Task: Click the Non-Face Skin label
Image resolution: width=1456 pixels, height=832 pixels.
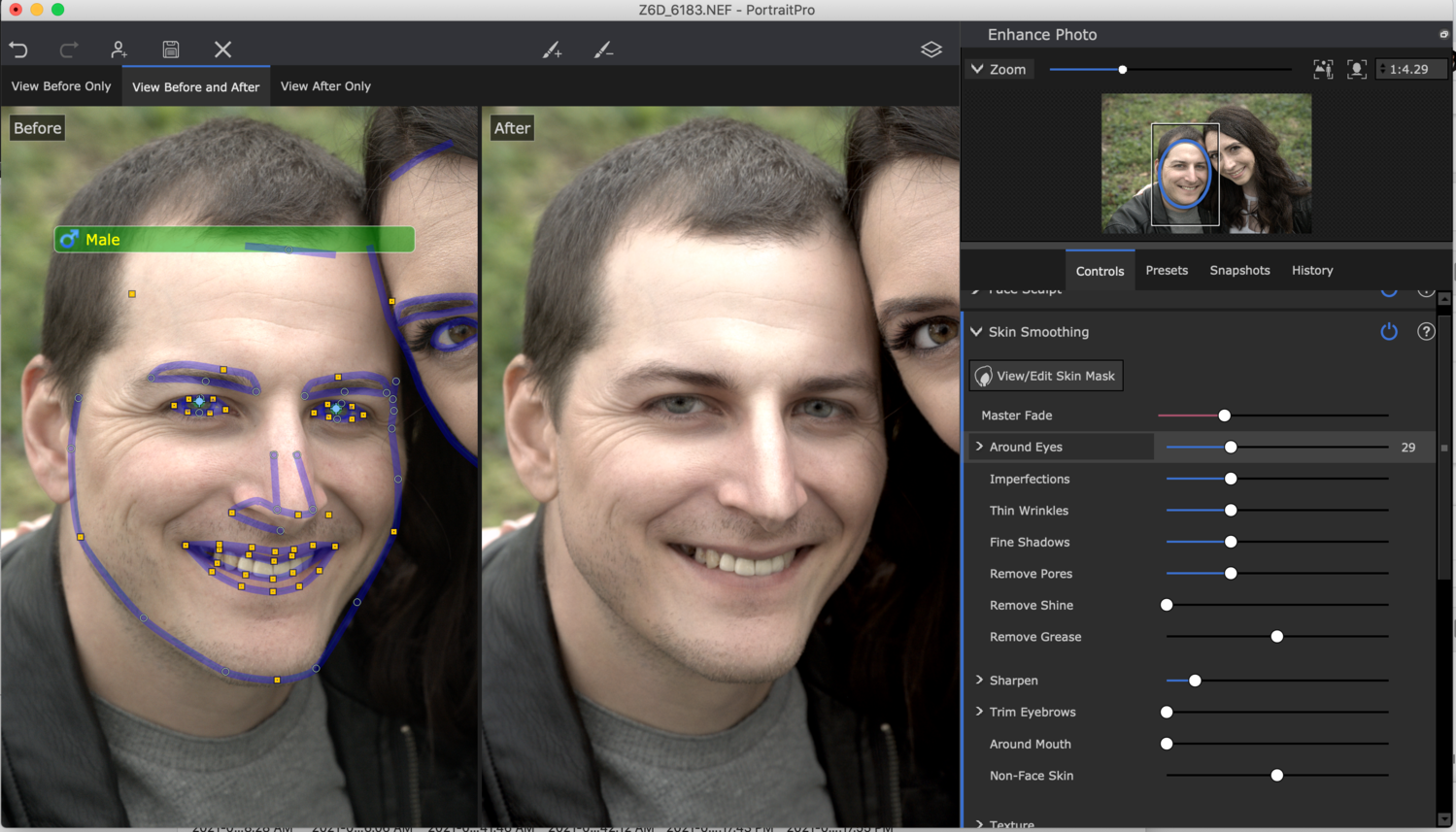Action: point(1032,776)
